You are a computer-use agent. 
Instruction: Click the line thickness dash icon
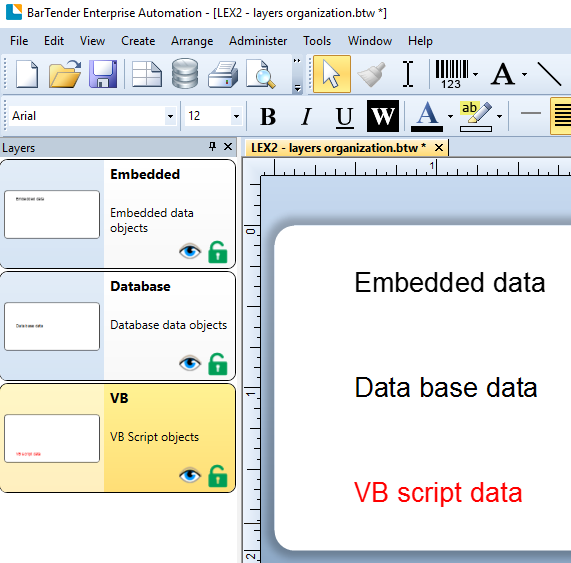tap(531, 113)
